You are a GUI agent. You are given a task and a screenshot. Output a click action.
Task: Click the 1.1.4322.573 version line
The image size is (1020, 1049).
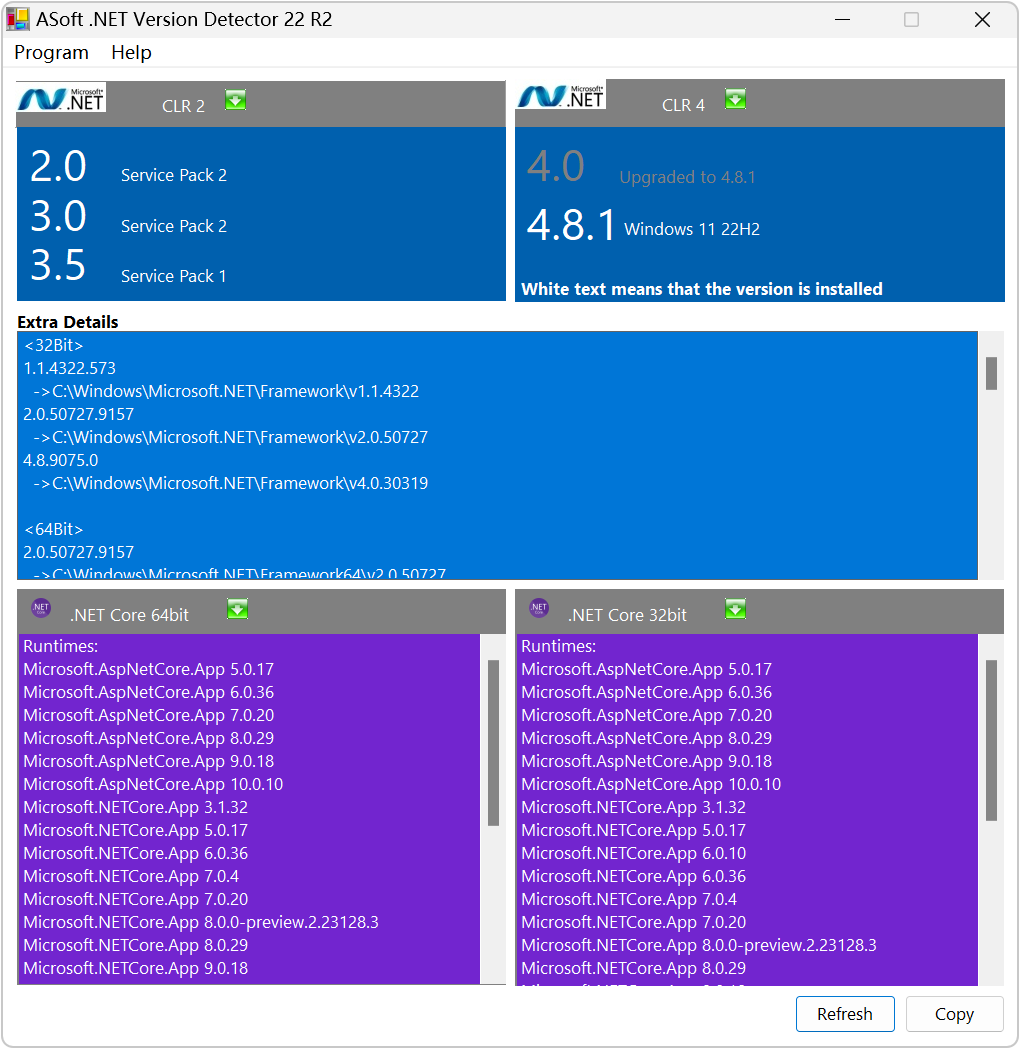(70, 368)
